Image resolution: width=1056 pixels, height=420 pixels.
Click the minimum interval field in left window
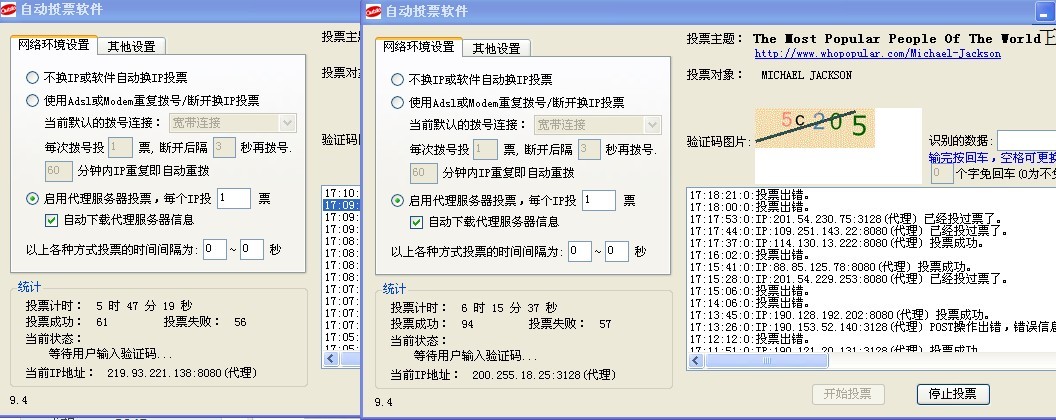214,250
